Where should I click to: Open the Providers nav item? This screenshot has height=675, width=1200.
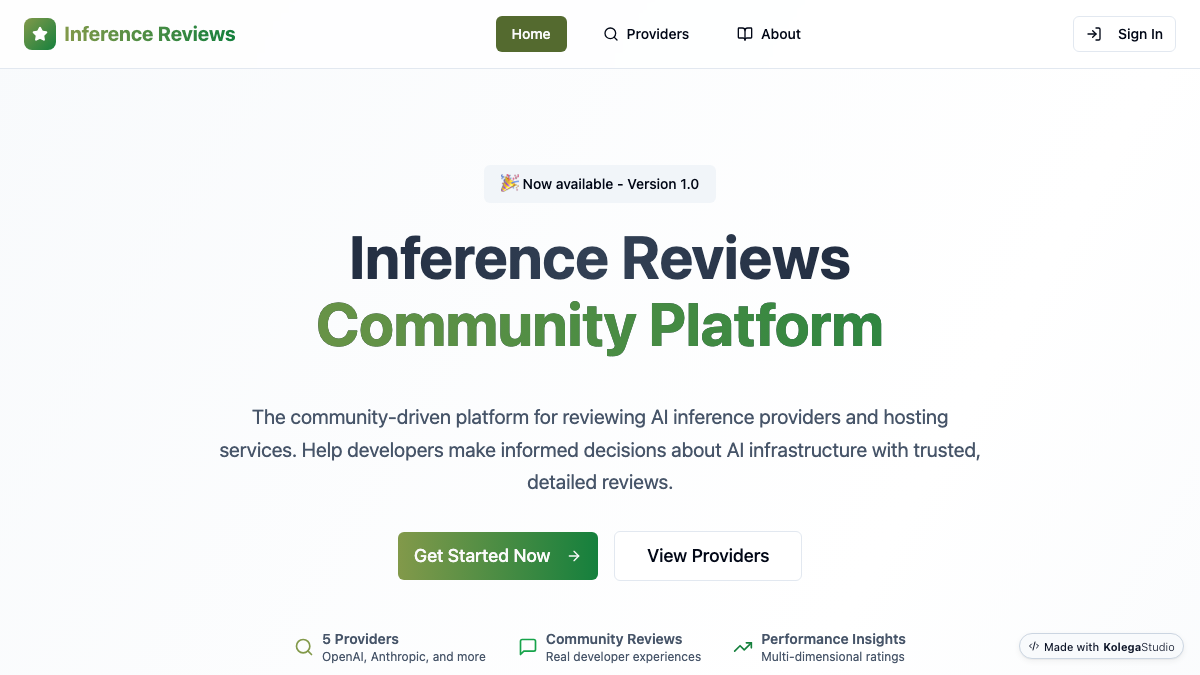[x=646, y=34]
